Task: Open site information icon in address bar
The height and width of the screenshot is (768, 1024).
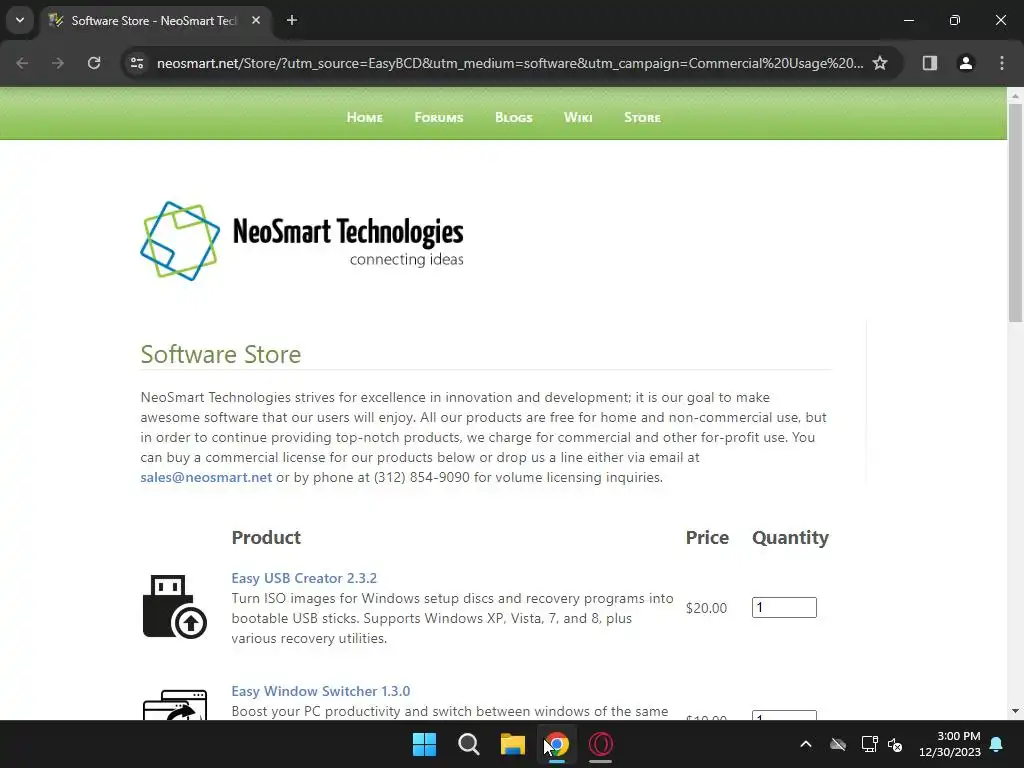Action: (x=136, y=63)
